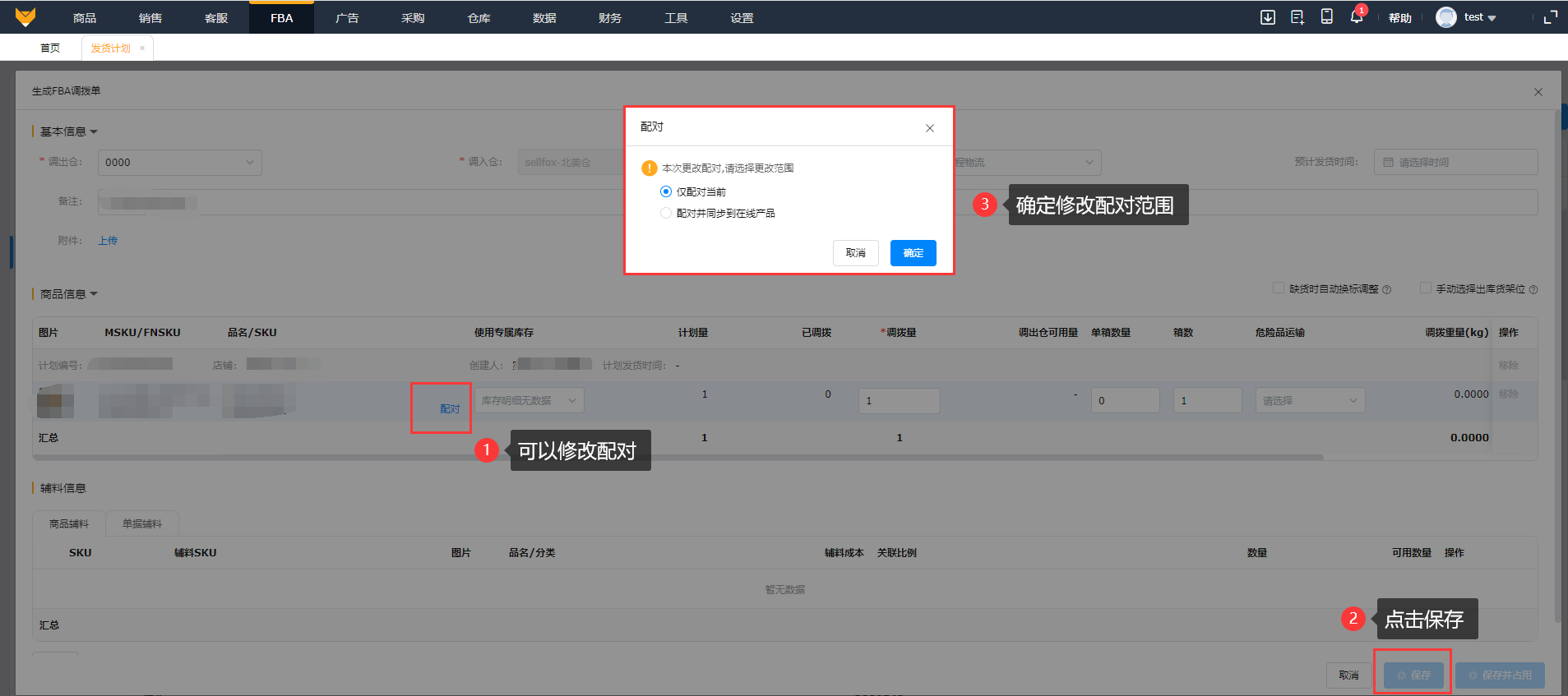
Task: Open the notification bell
Action: click(x=1356, y=17)
